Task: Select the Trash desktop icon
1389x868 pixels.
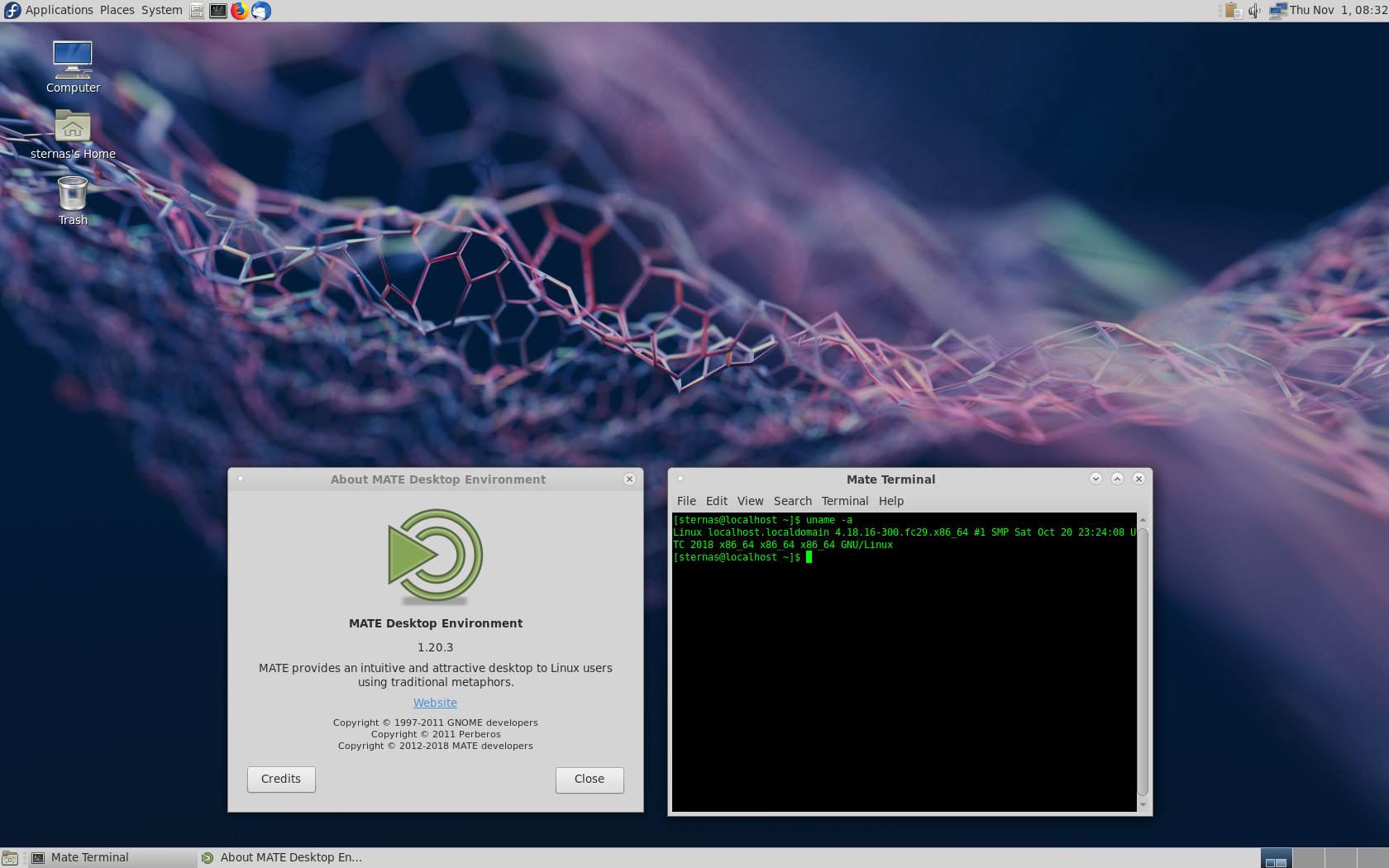Action: coord(73,200)
